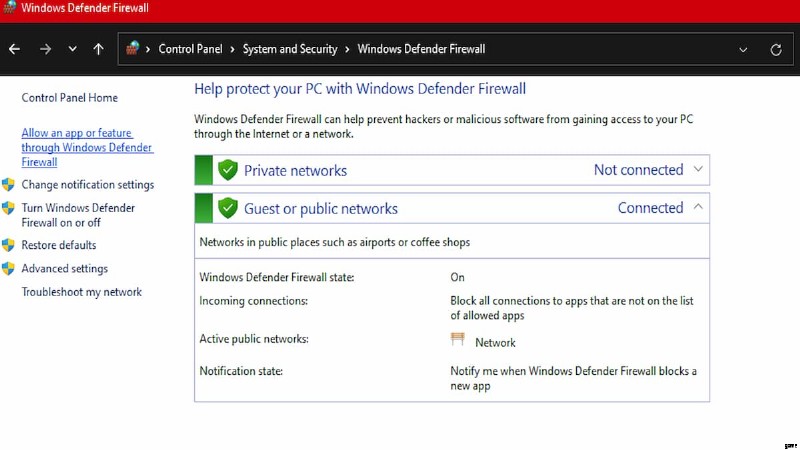Click shield icon beside Restore defaults
800x450 pixels.
[8, 245]
